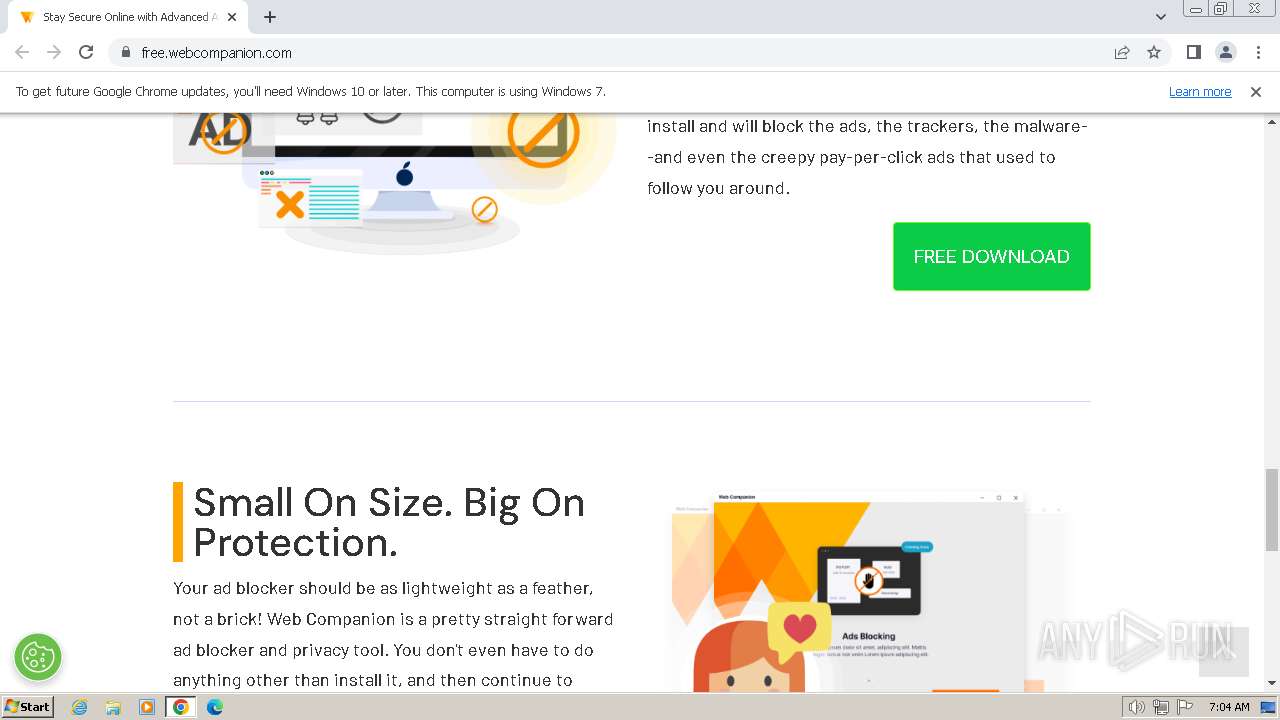
Task: Reload the current page
Action: (x=86, y=52)
